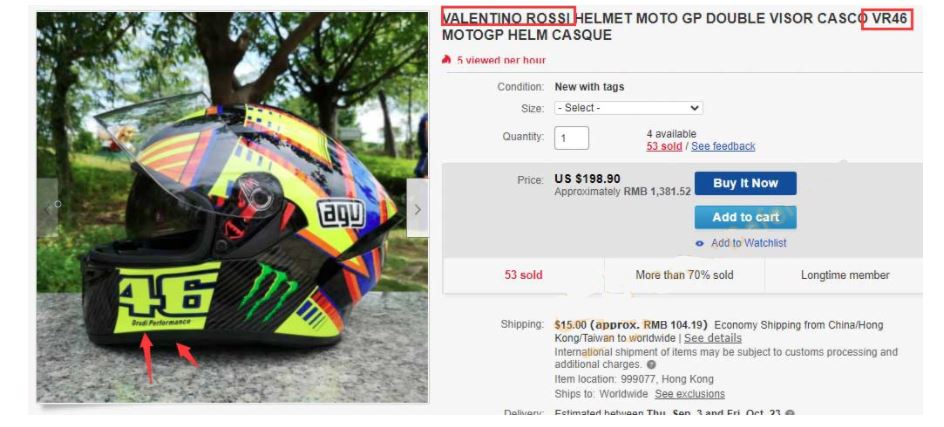Screen dimensions: 944x427
Task: Open the See exclusions link
Action: click(690, 394)
